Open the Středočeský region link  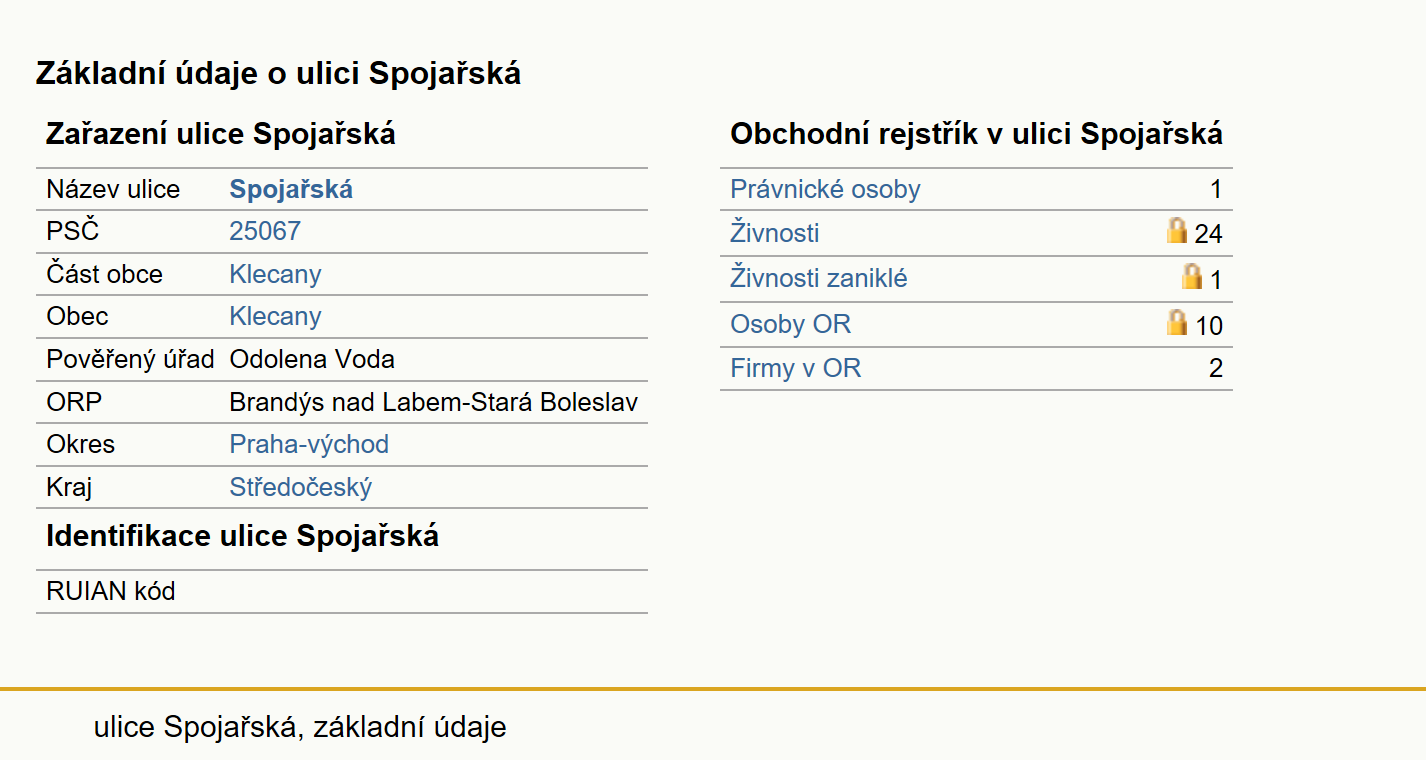301,488
